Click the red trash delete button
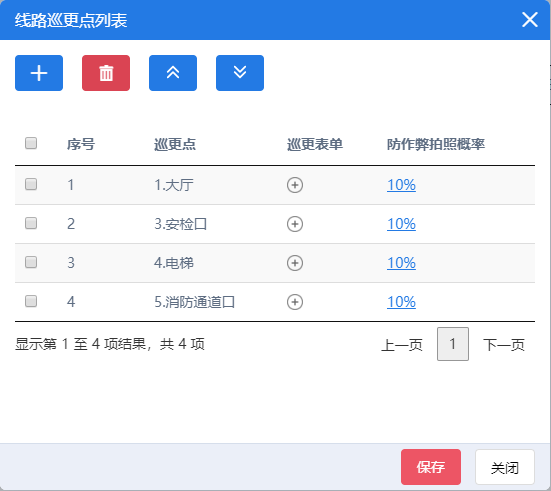The image size is (551, 491). coord(106,73)
